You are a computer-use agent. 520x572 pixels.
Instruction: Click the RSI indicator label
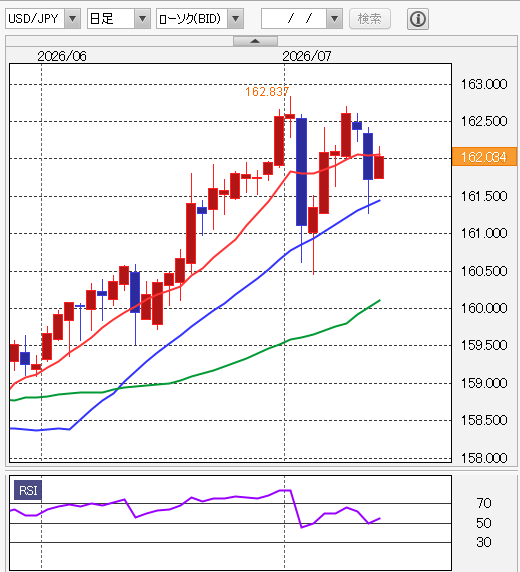pyautogui.click(x=28, y=490)
